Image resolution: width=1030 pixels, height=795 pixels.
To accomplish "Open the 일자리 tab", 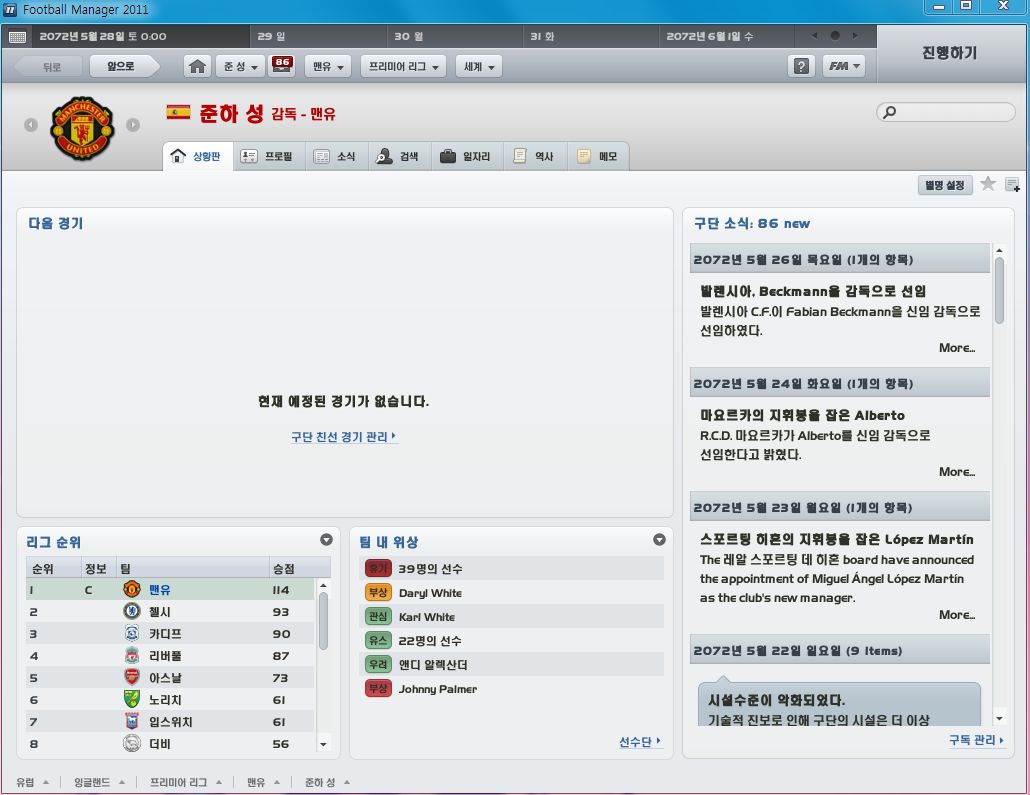I will coord(465,157).
